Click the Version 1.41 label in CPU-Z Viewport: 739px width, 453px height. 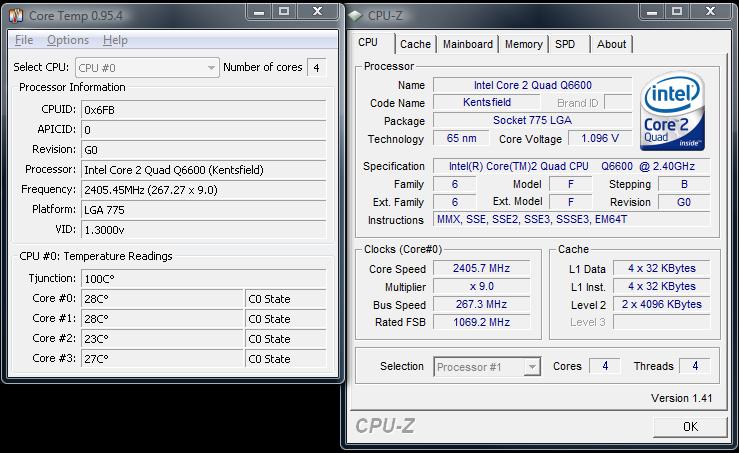pos(682,398)
